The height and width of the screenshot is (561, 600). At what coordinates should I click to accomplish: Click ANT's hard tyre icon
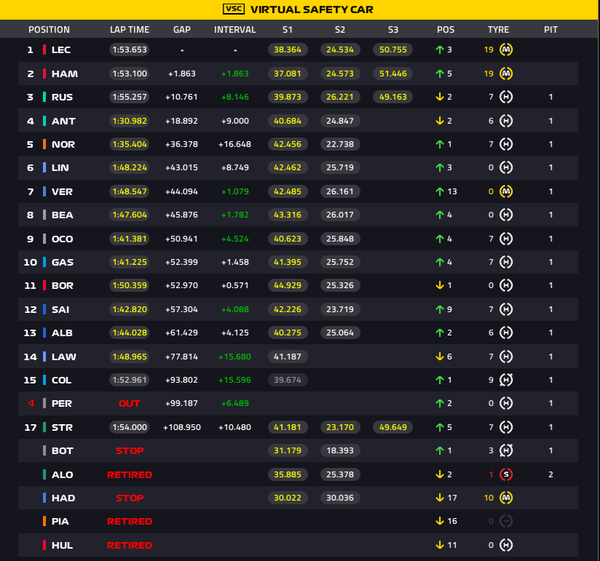(506, 121)
